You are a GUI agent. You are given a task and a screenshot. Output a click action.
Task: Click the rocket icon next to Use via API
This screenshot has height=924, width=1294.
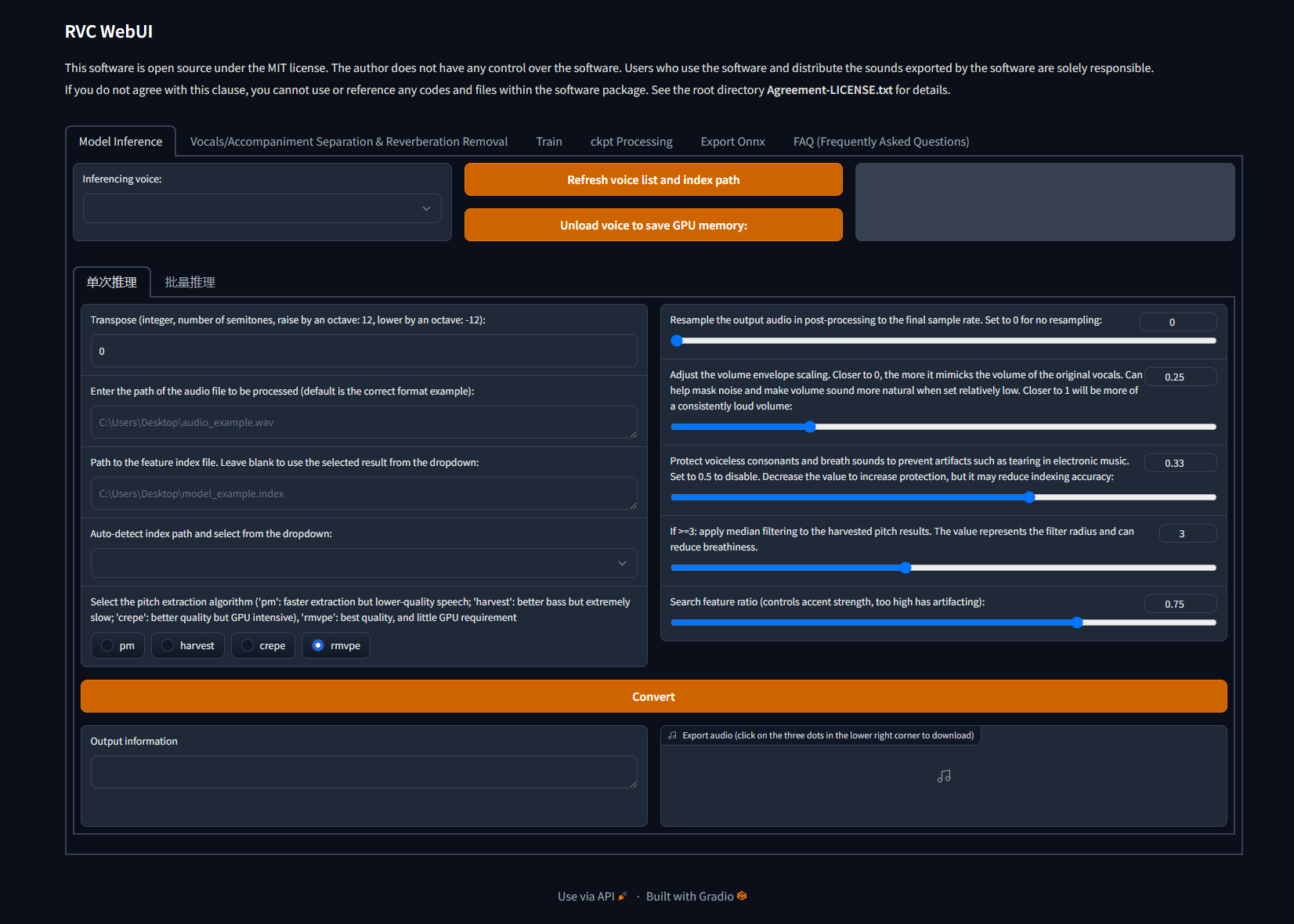coord(623,896)
